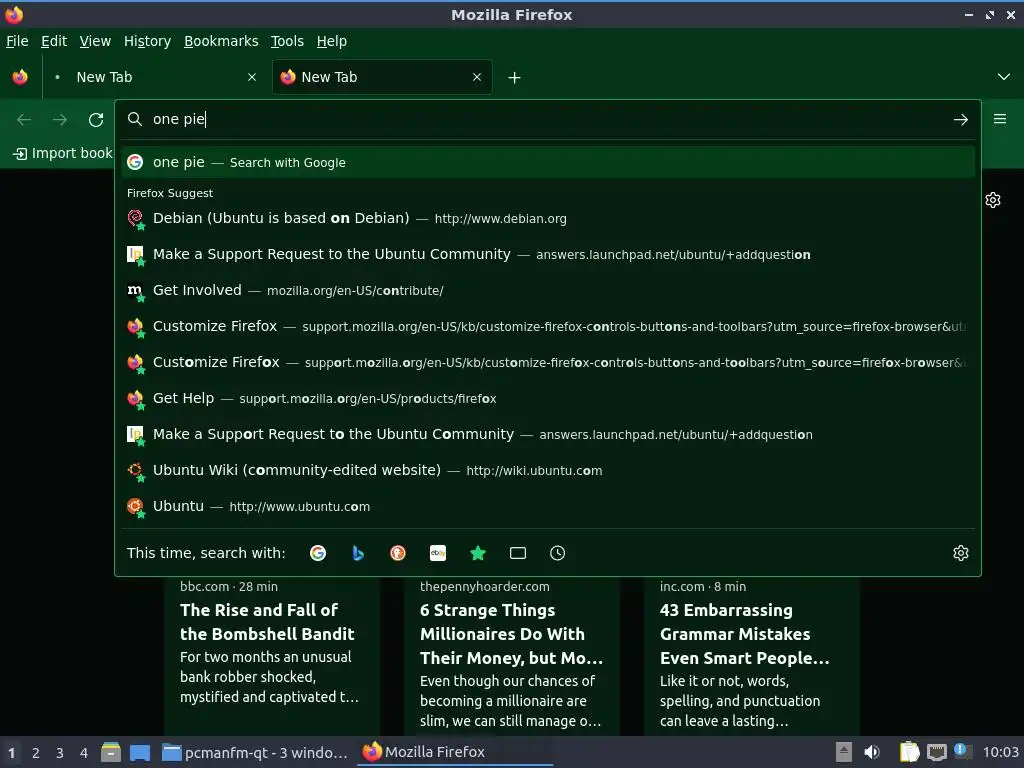Click the show desktop icon in taskbar
This screenshot has width=1024, height=768.
[140, 753]
